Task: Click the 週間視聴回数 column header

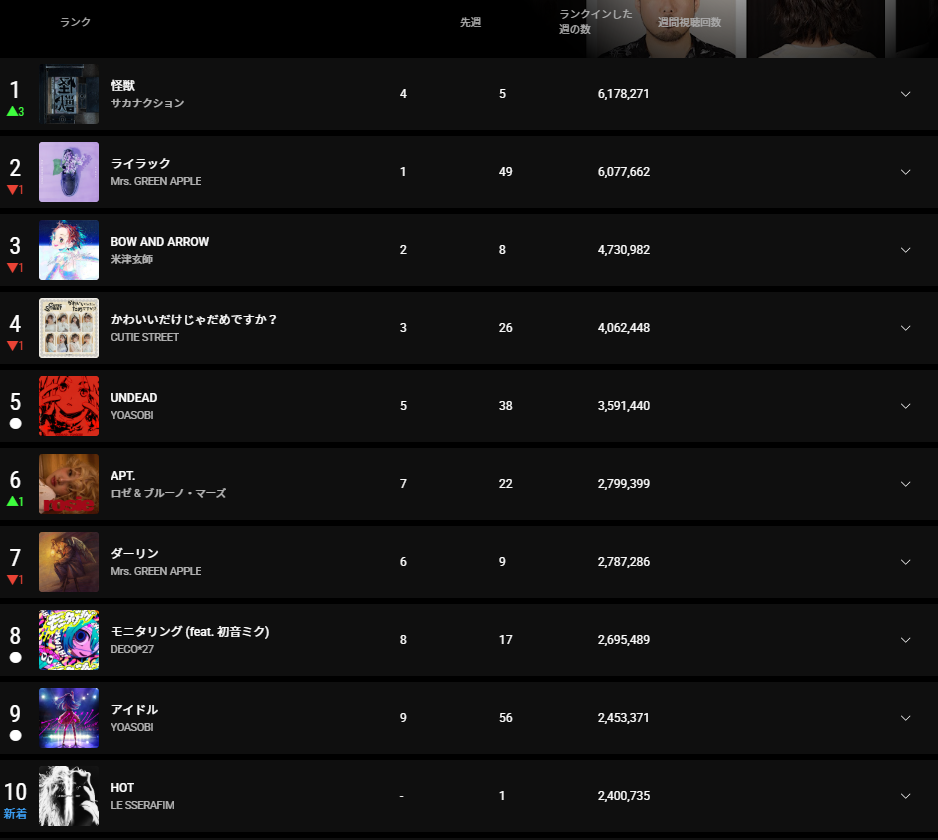Action: point(689,22)
